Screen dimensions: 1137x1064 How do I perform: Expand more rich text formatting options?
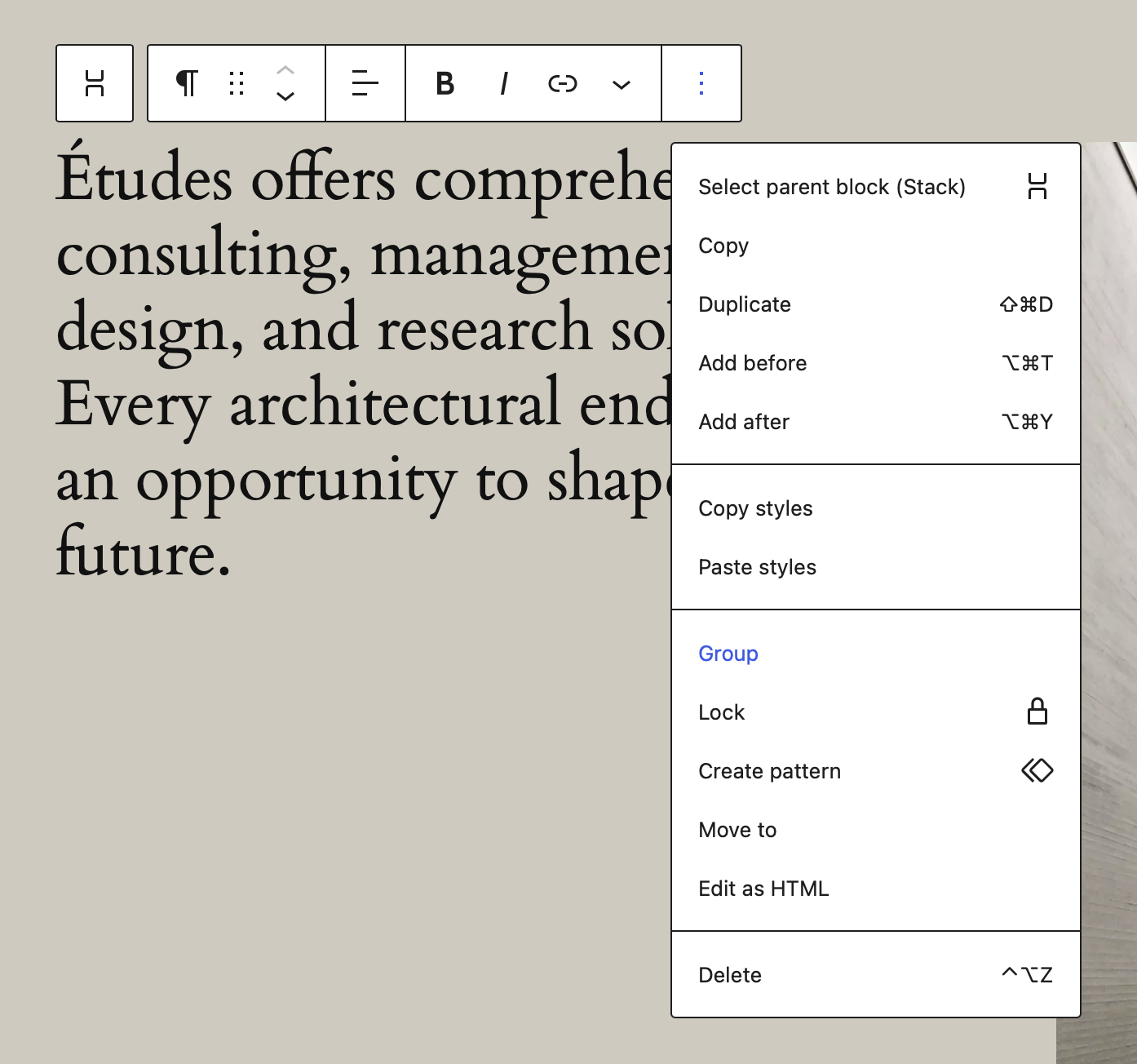pos(621,84)
